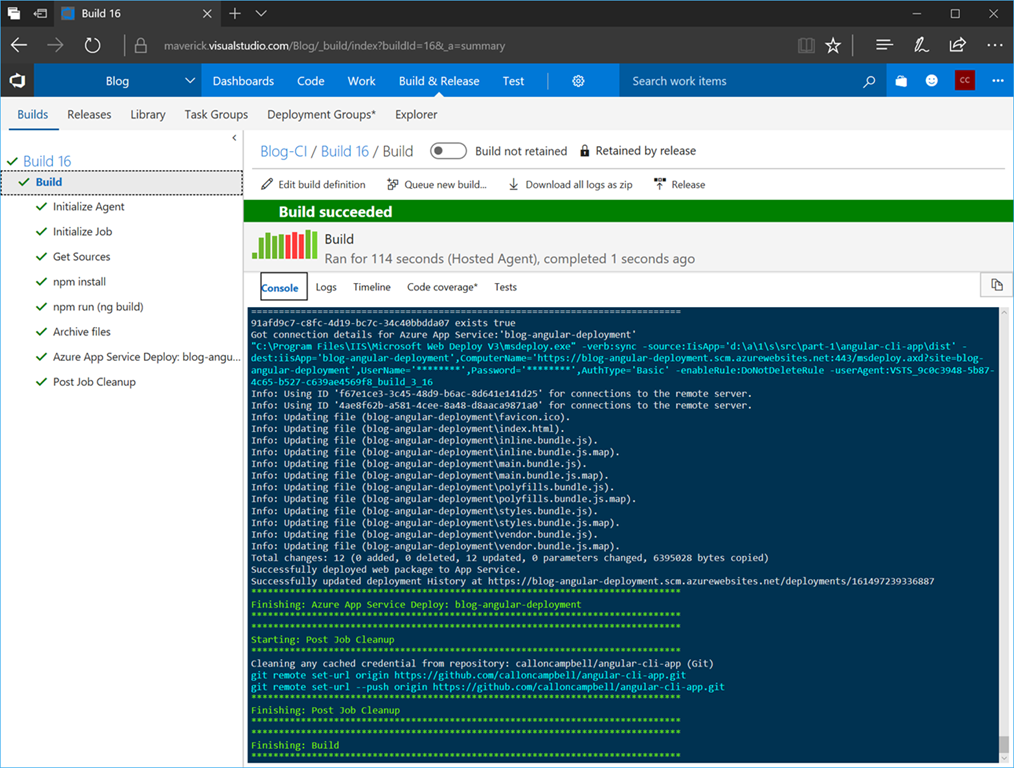Open the browser tab list chevron
Screen dimensions: 1014x768
point(261,14)
